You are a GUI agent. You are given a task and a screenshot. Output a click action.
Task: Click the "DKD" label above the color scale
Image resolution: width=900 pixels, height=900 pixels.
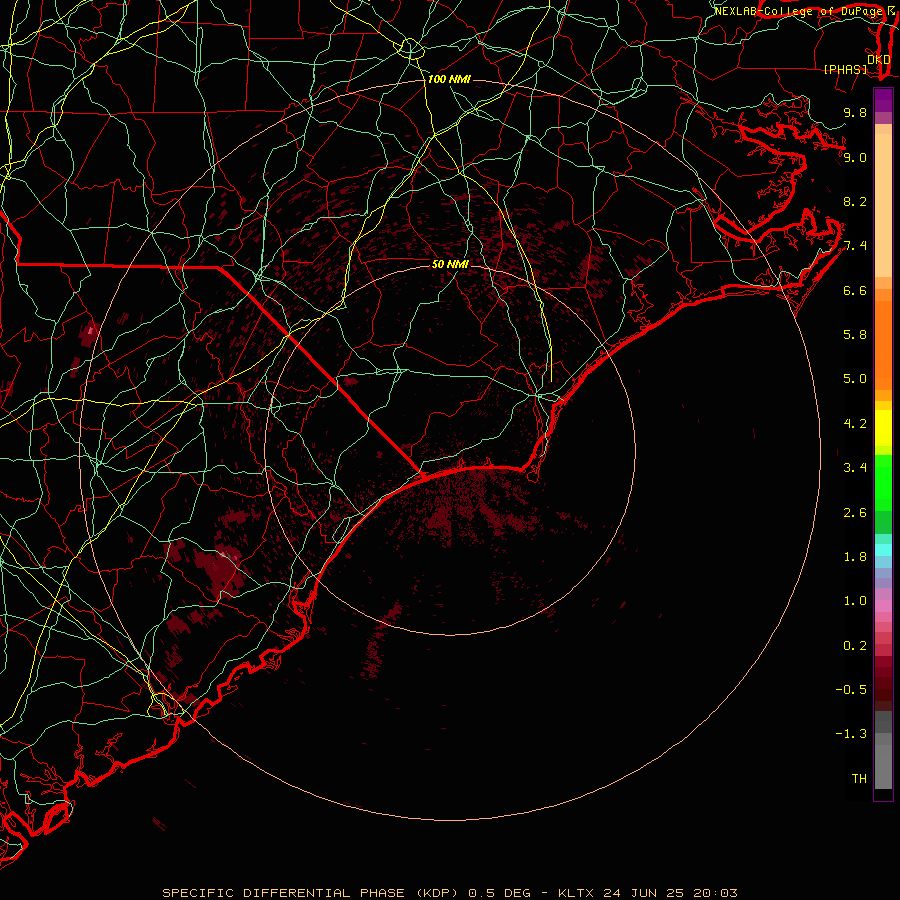pos(879,60)
